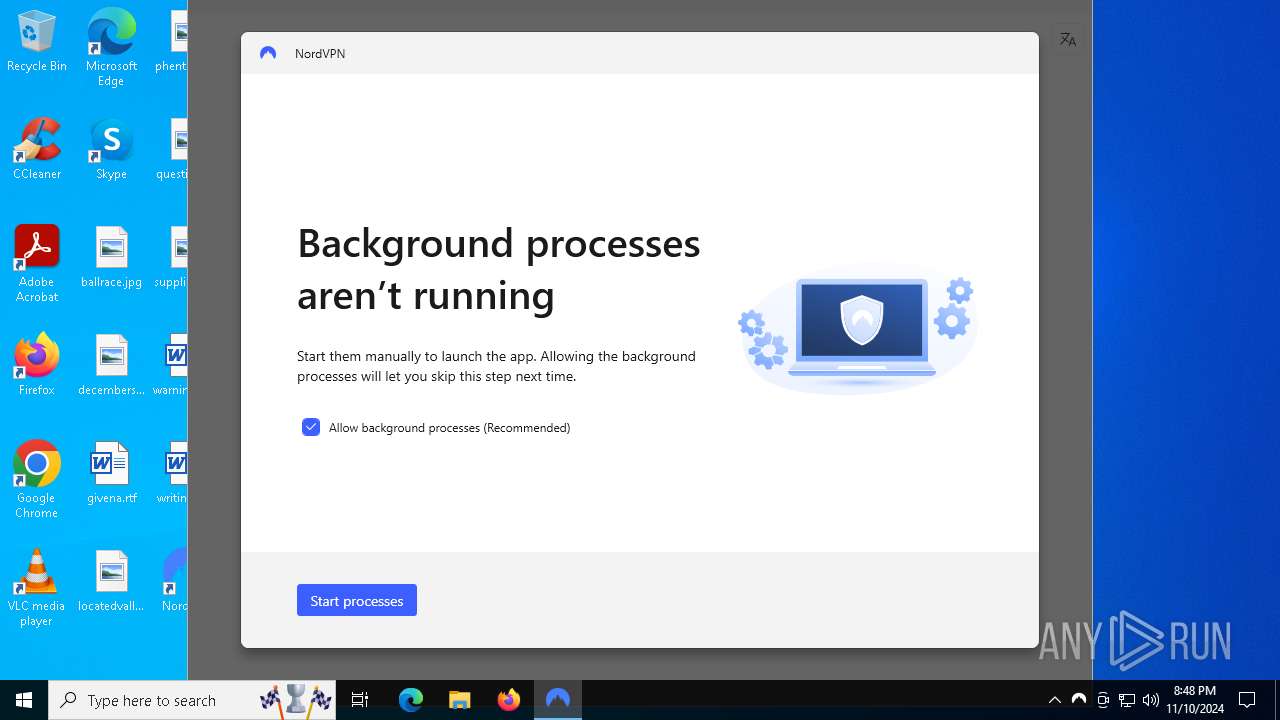The height and width of the screenshot is (720, 1280).
Task: Open the language selector icon
Action: tap(1068, 39)
